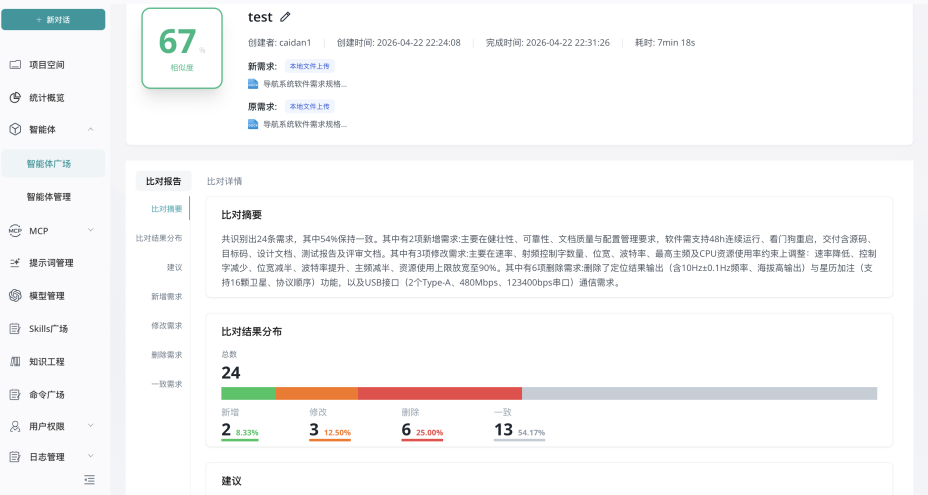Screen dimensions: 928x495
Task: Click the 命令广场 icon
Action: point(15,394)
